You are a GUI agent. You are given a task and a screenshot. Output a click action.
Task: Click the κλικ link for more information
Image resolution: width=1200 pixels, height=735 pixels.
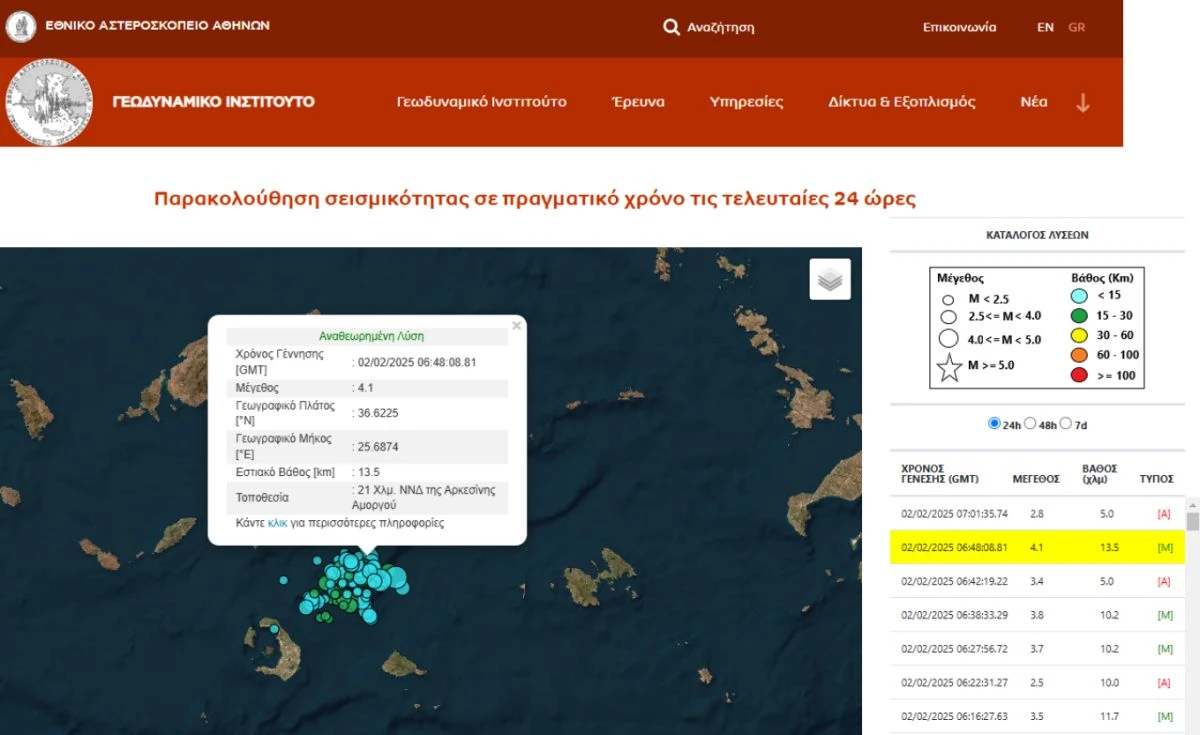(277, 523)
